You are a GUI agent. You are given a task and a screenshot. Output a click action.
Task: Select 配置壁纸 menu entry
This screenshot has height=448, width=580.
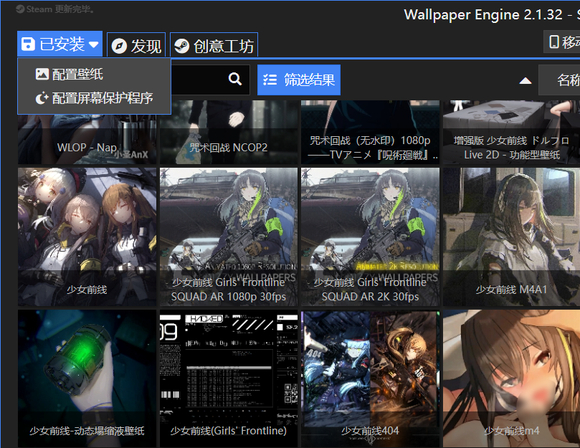(x=94, y=74)
